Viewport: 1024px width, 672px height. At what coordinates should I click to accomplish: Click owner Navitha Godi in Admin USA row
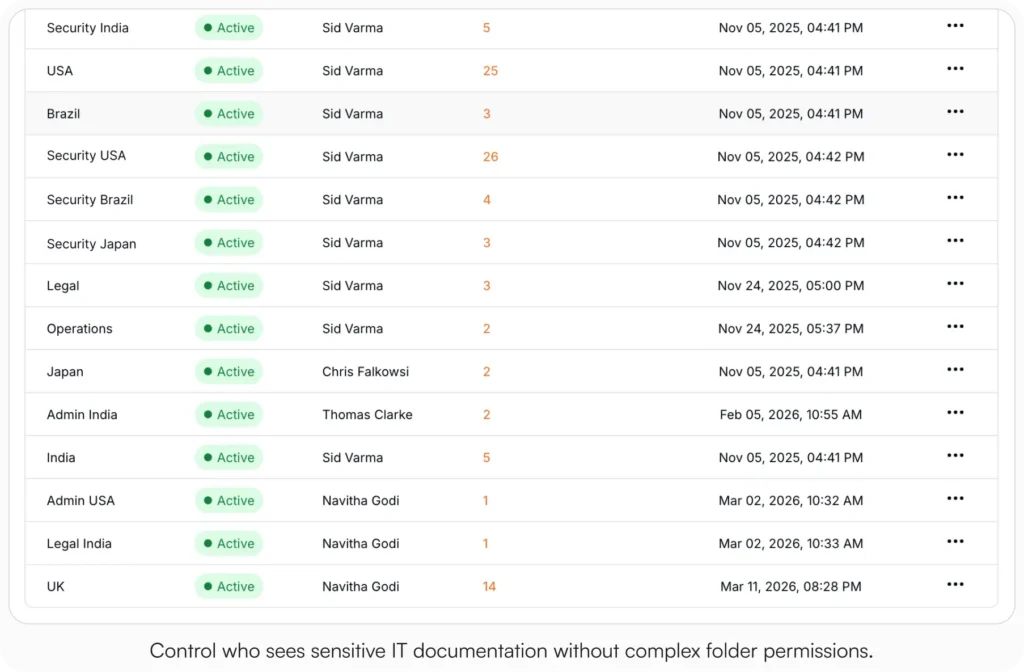pos(360,501)
